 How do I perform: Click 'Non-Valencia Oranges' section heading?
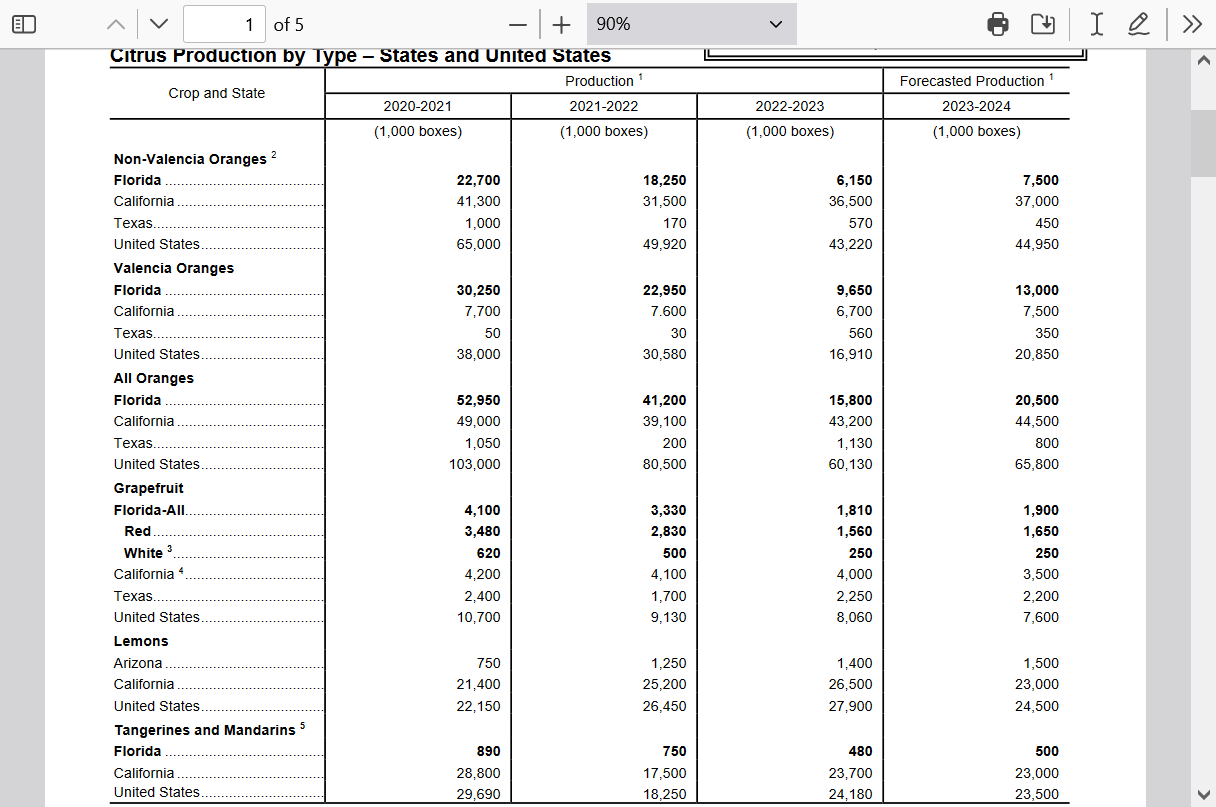(190, 159)
